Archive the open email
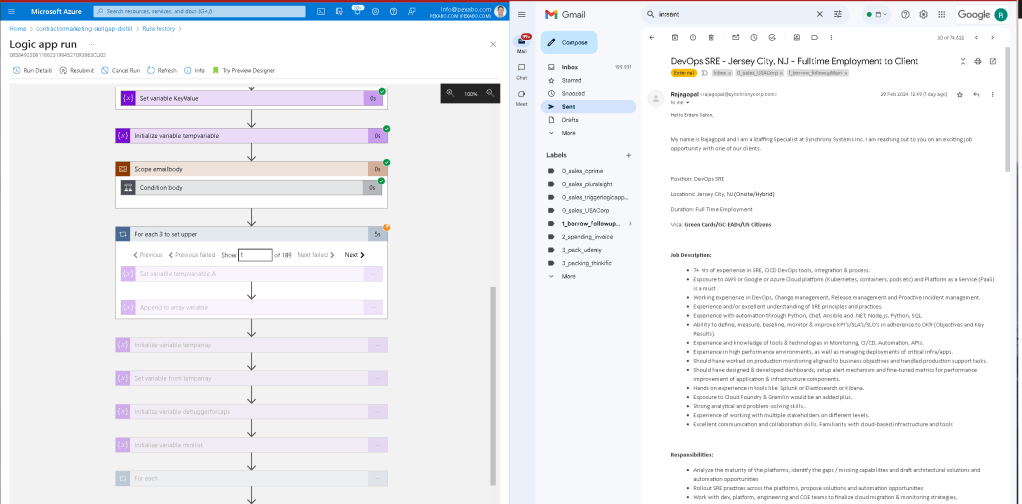Screen dimensions: 1022x504 pyautogui.click(x=675, y=37)
